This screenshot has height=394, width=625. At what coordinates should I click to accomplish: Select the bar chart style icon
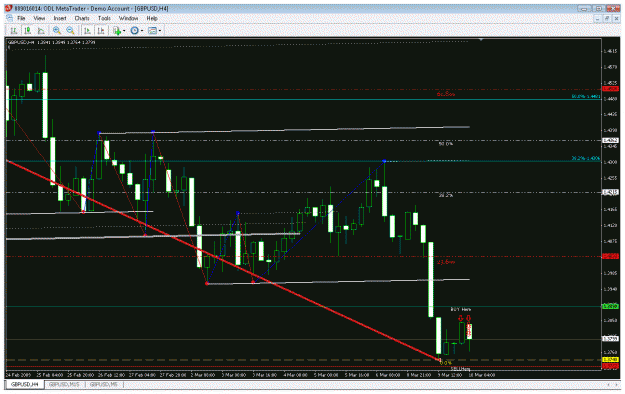14,31
